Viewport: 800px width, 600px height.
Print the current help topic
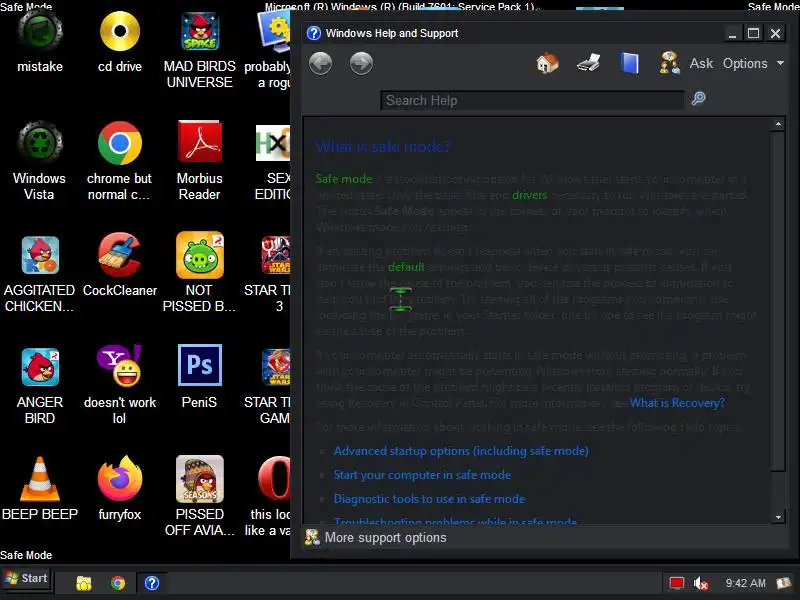coord(588,64)
